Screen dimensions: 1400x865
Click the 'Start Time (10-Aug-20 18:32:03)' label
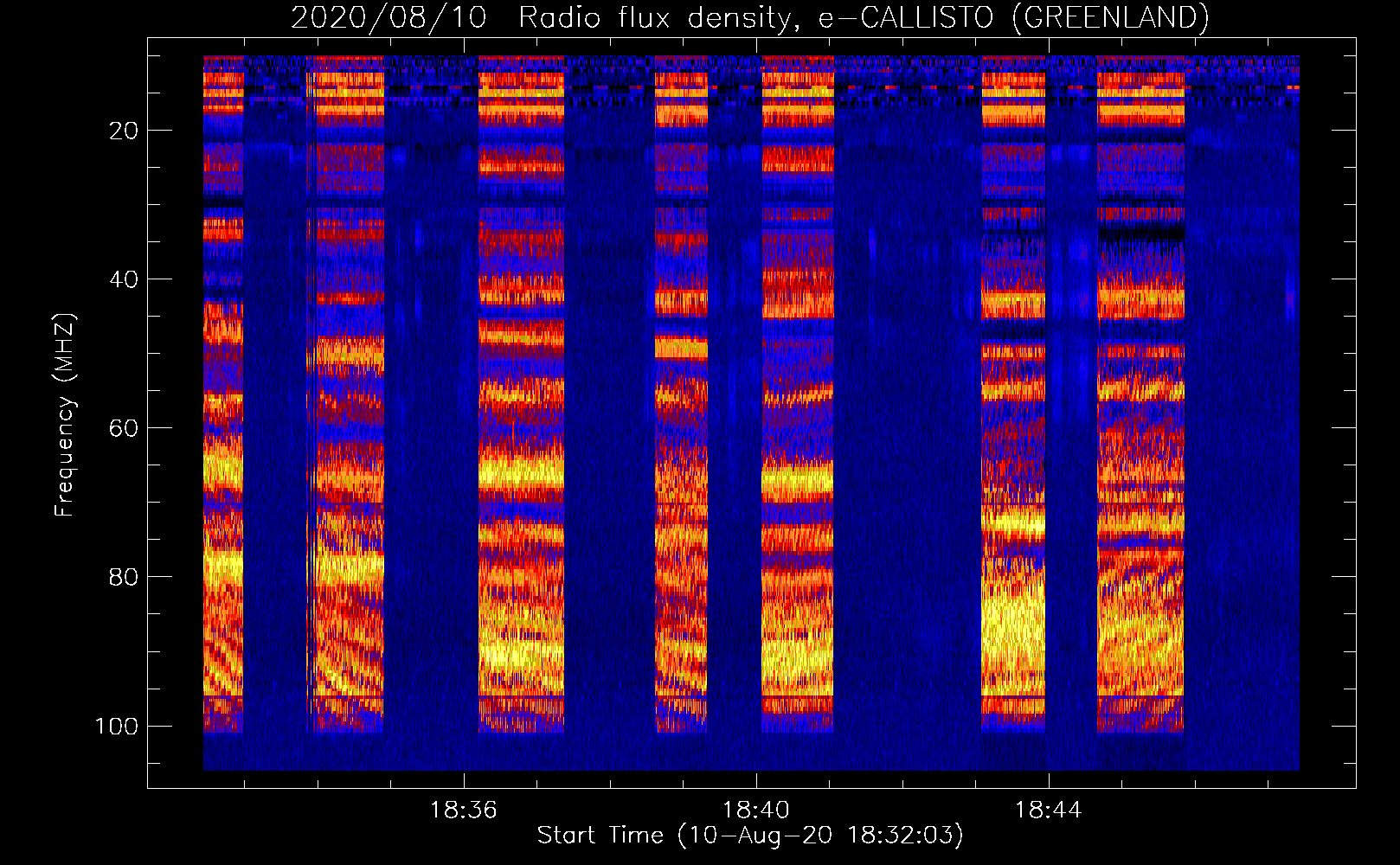click(x=750, y=836)
